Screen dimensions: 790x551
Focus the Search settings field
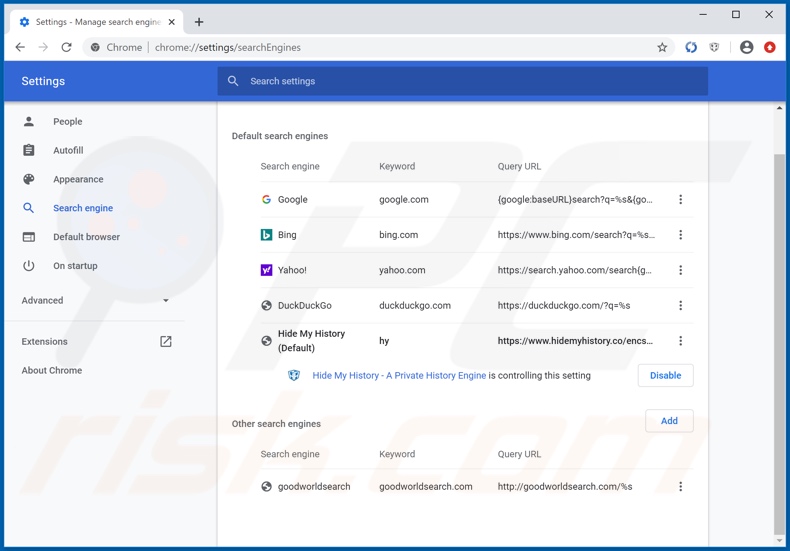coord(463,81)
